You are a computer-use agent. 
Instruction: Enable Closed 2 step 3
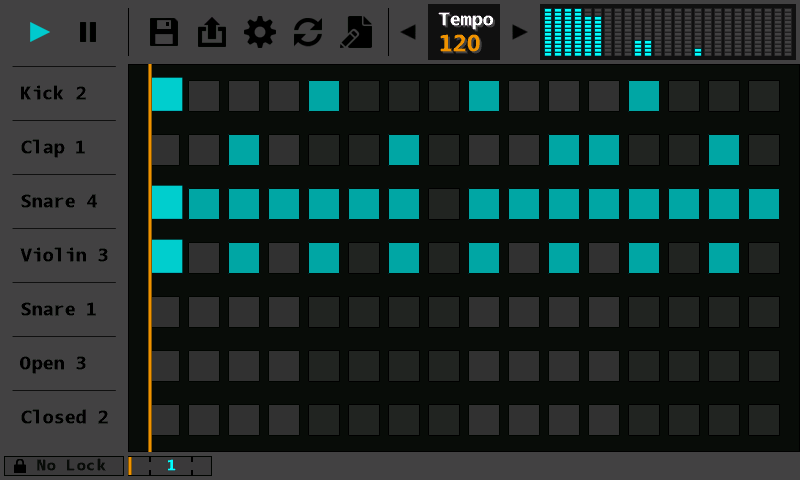(244, 420)
